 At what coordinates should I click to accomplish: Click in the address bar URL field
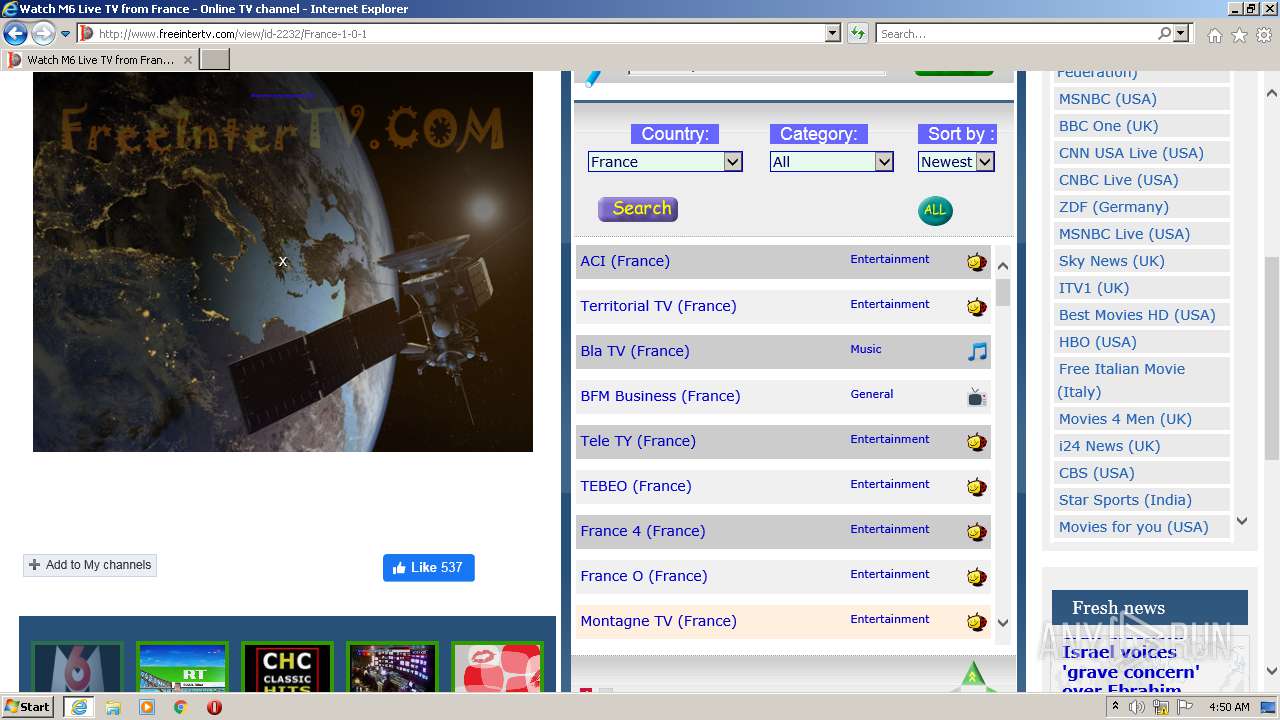[x=460, y=34]
